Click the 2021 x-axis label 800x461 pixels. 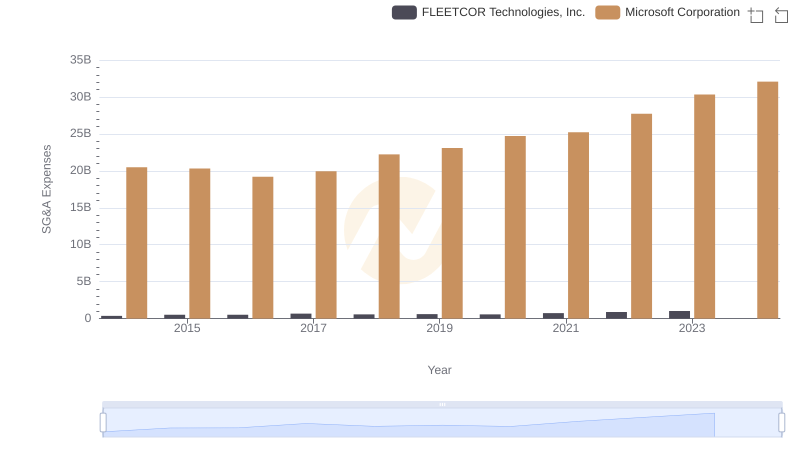tap(566, 328)
